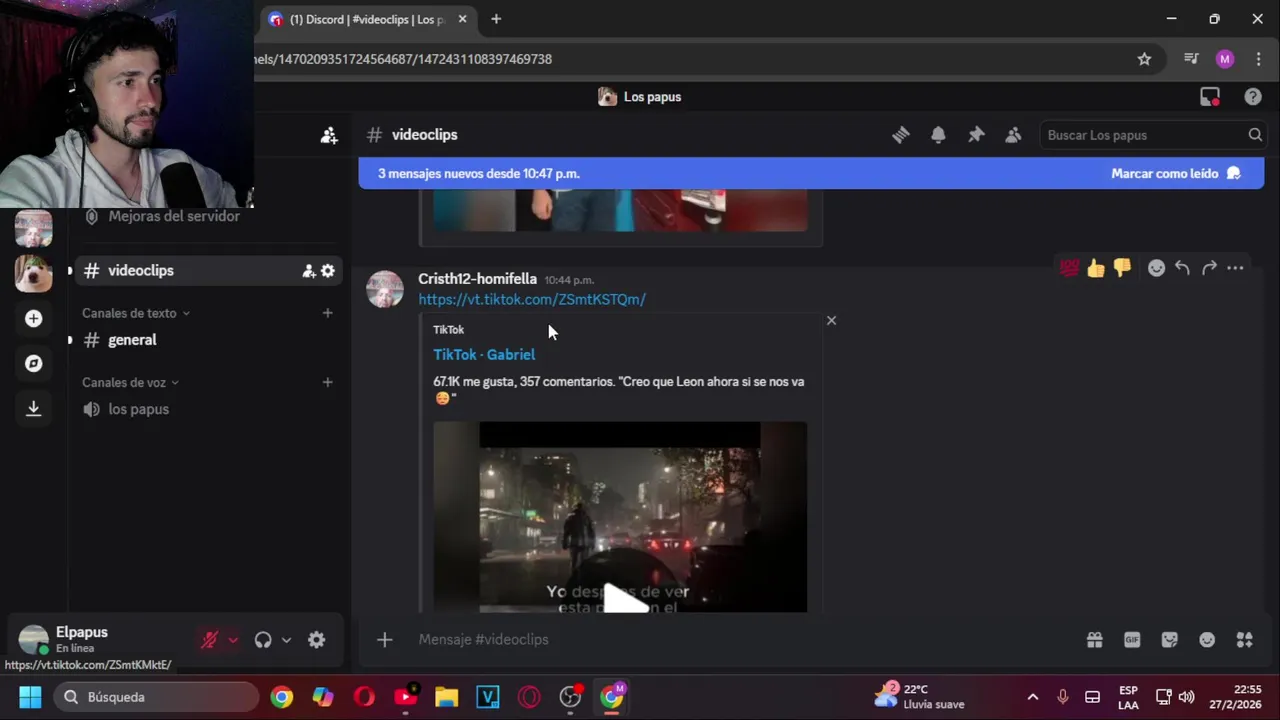Forward the message arrow icon
Viewport: 1280px width, 720px height.
1209,268
